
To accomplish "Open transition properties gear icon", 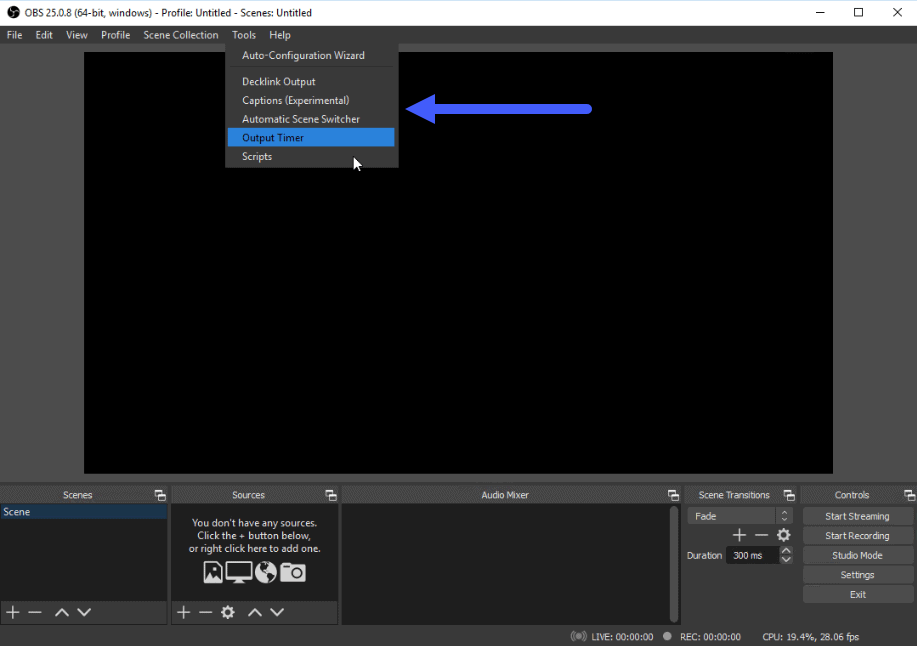I will pyautogui.click(x=784, y=535).
